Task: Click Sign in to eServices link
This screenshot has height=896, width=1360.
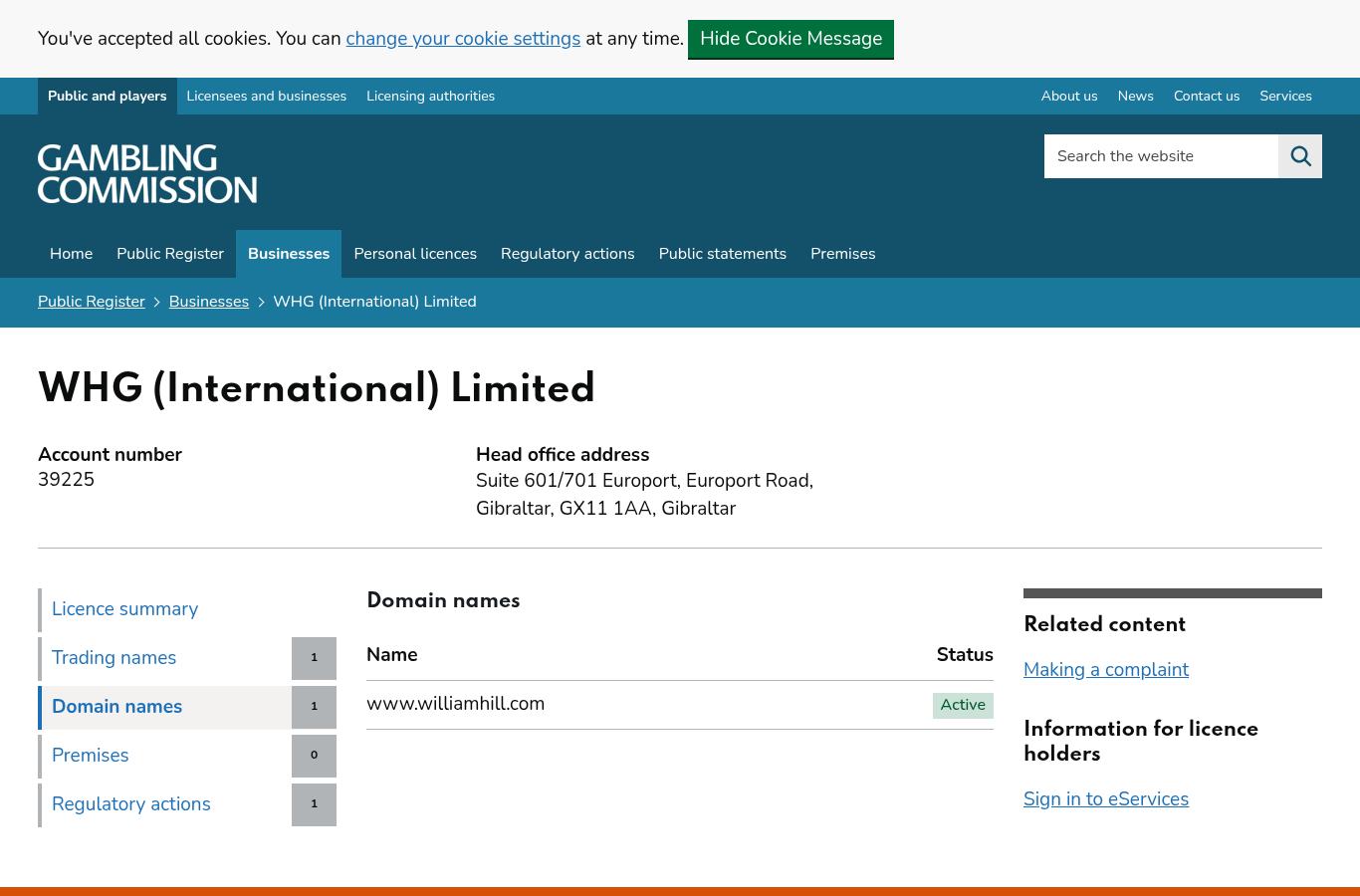Action: pyautogui.click(x=1106, y=799)
